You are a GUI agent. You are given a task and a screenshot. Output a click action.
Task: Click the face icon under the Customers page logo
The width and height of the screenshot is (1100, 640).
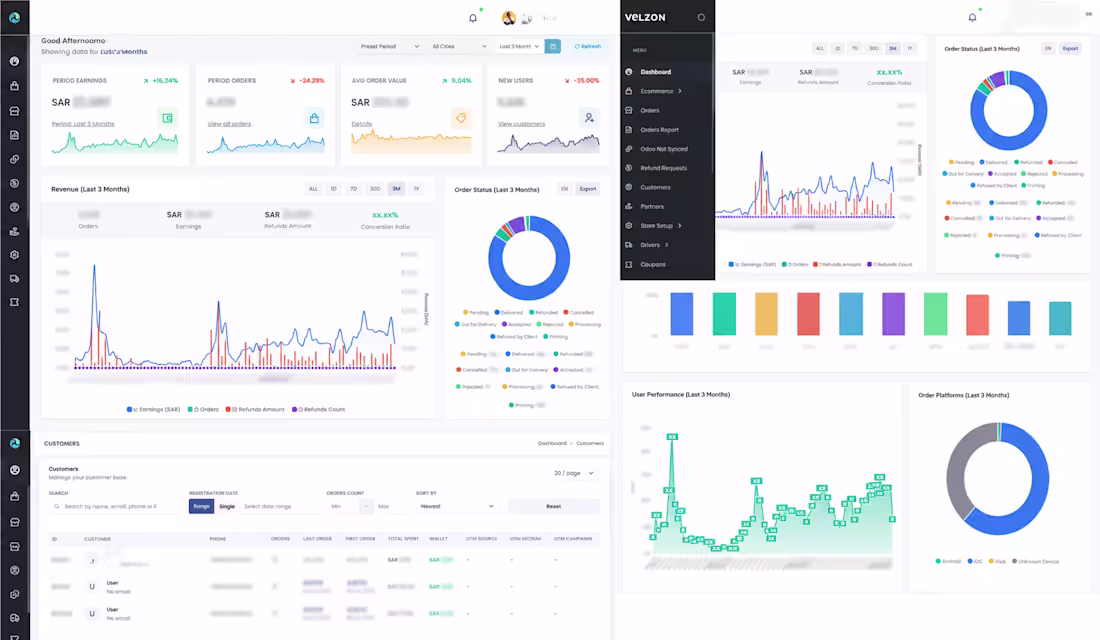click(x=14, y=470)
